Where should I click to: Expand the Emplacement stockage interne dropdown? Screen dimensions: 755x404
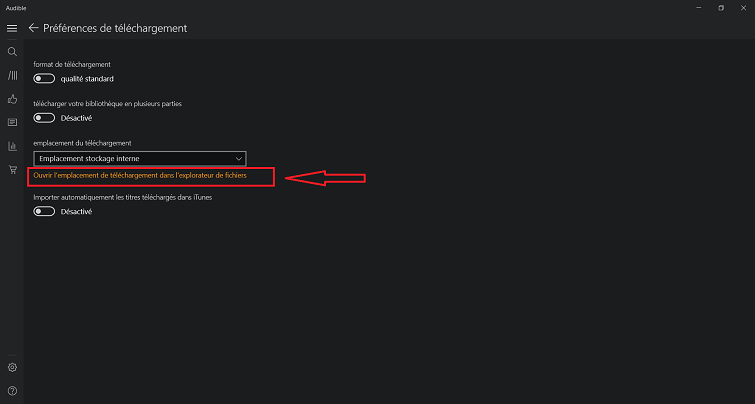coord(140,158)
